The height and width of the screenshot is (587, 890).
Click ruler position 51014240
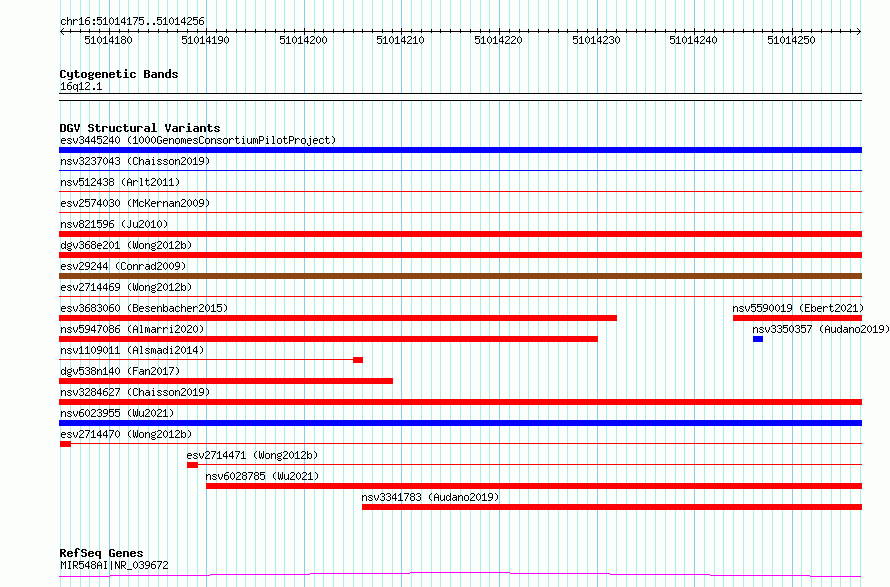pyautogui.click(x=694, y=40)
